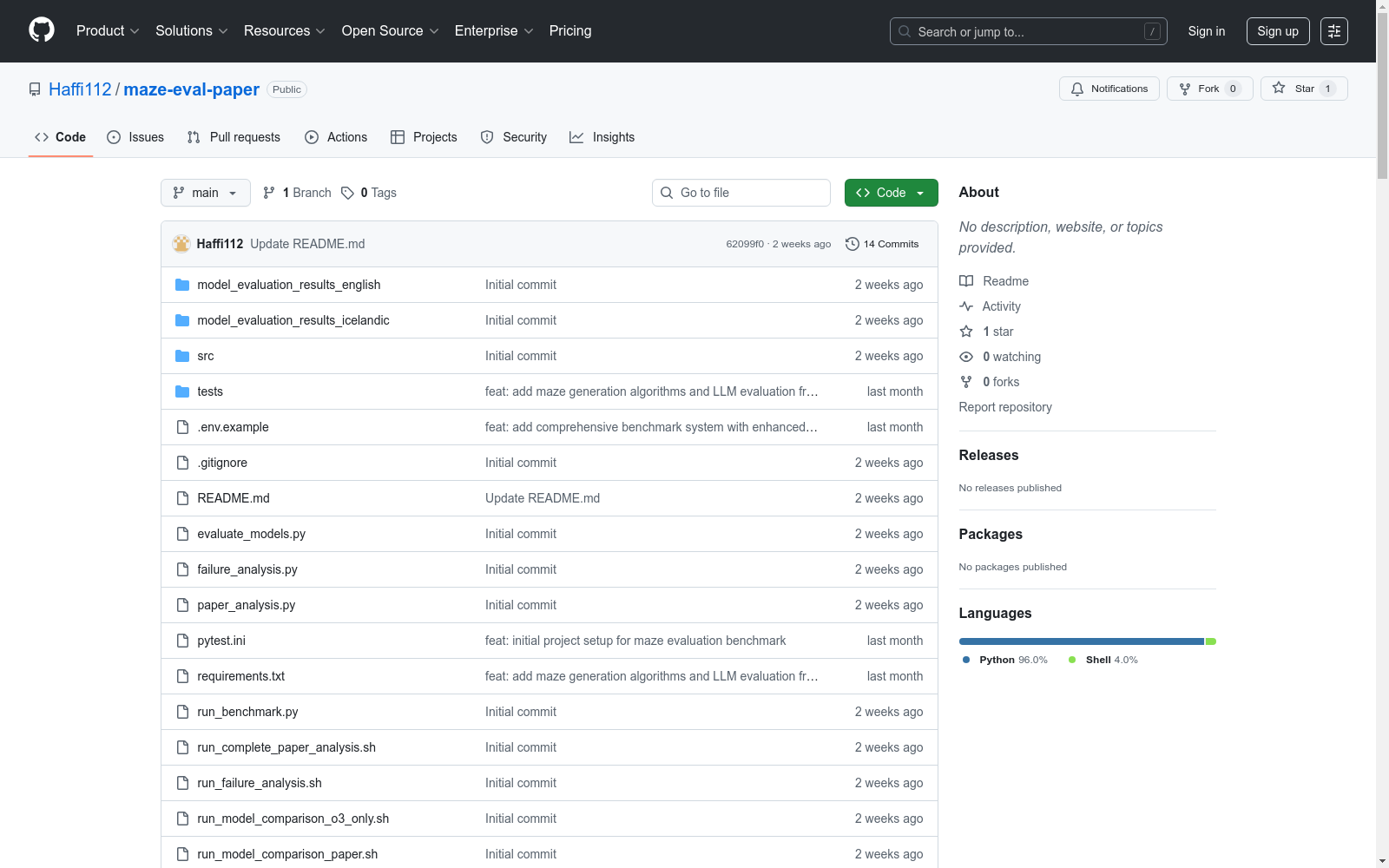Screen dimensions: 1389x868
Task: Open the Pricing page link
Action: tap(570, 31)
